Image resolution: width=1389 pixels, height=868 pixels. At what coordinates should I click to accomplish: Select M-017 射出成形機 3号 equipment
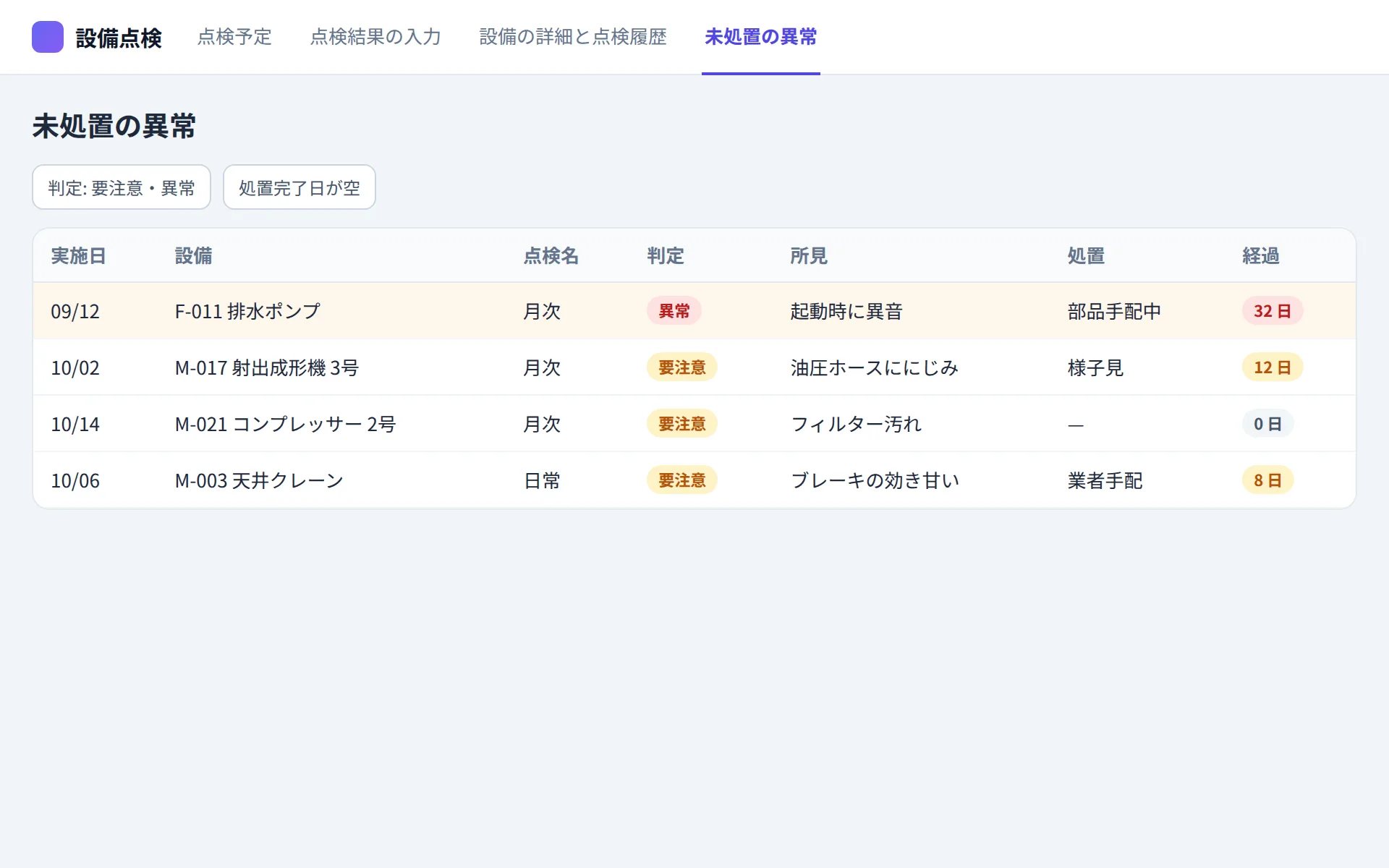pyautogui.click(x=267, y=367)
